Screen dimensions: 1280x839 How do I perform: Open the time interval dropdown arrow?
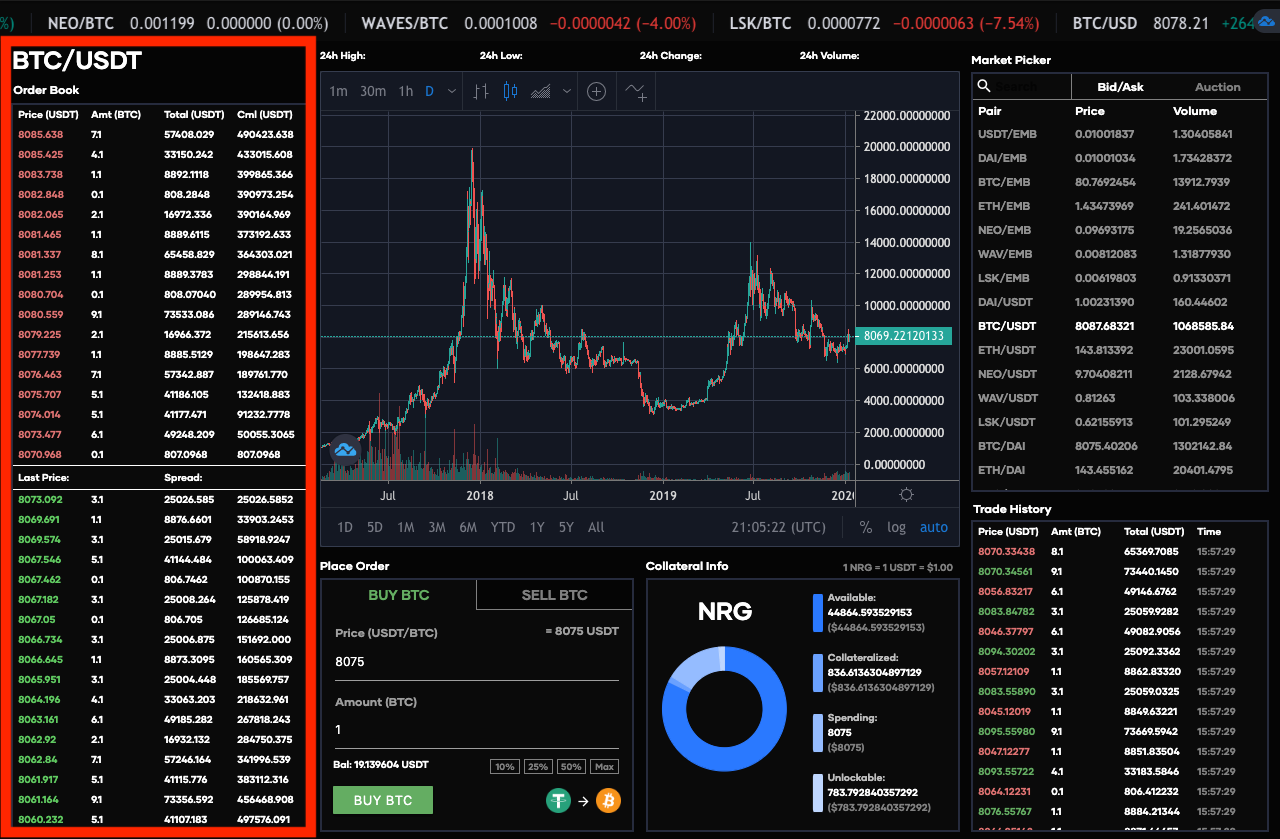click(452, 91)
